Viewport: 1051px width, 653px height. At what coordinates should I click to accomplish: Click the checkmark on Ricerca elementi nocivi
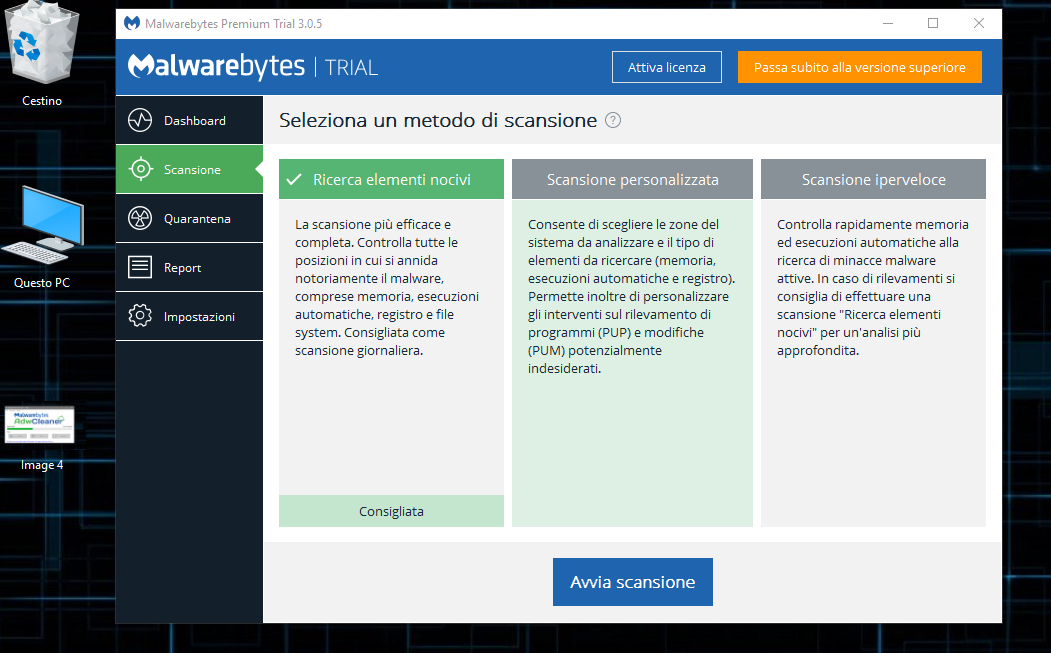pos(294,180)
